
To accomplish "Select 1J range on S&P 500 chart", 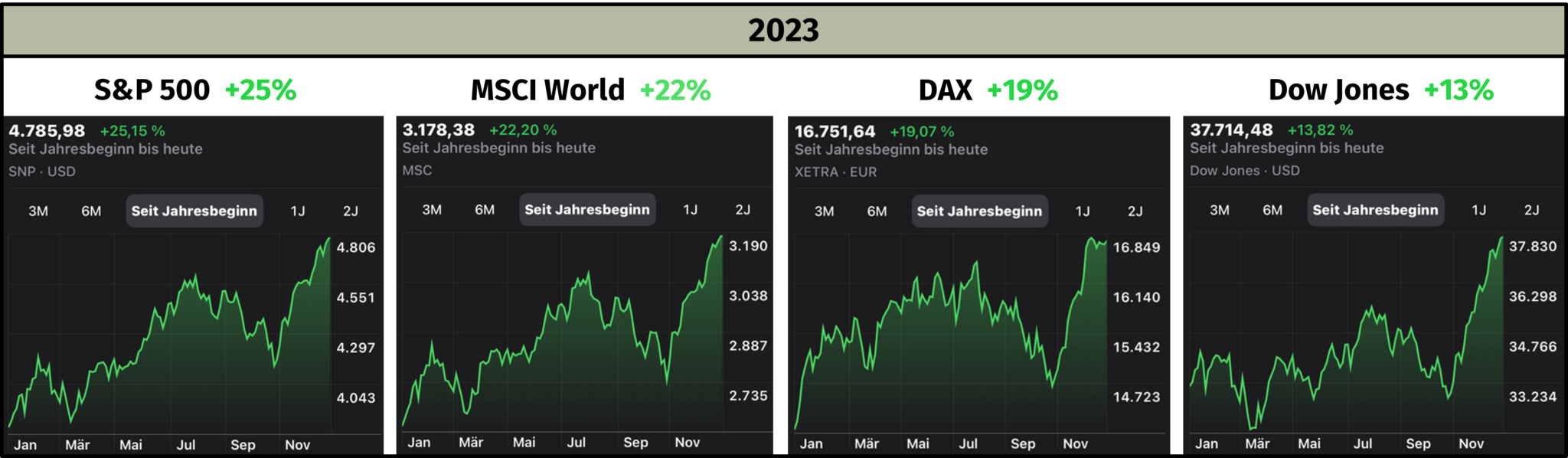I will (298, 211).
